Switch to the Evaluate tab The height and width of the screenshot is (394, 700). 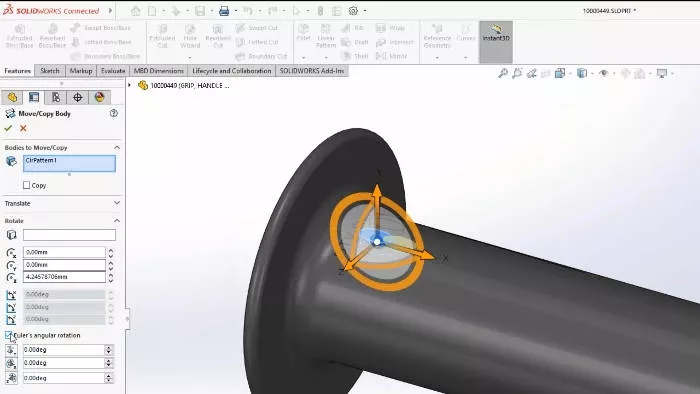tap(113, 71)
